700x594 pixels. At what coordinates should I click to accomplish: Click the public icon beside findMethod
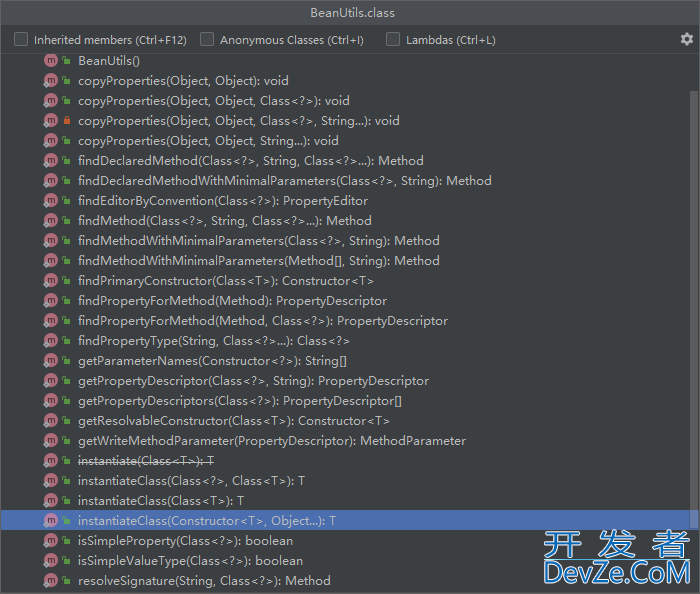(x=67, y=220)
